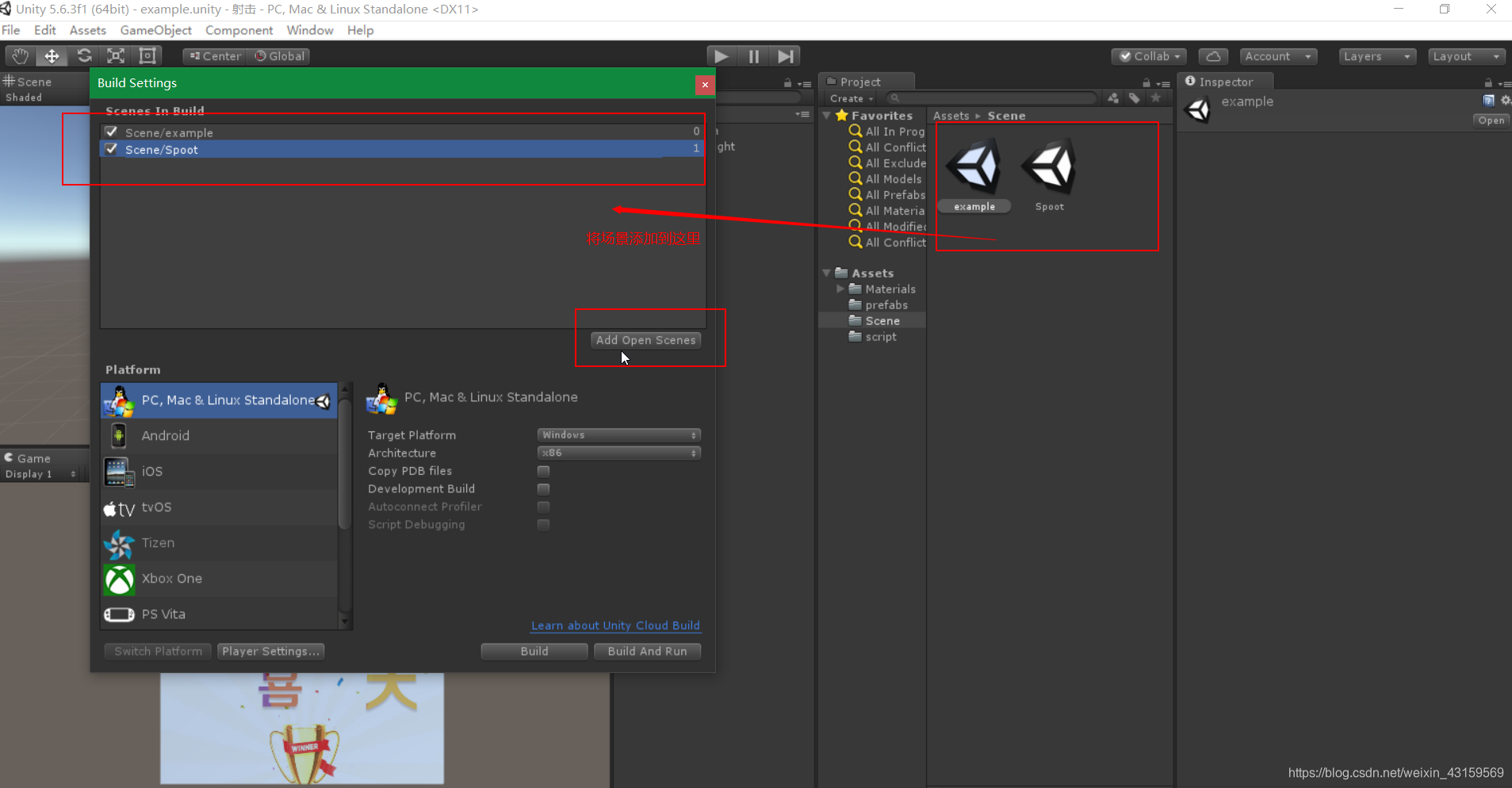Open the Game view Display 1 dropdown
Image resolution: width=1512 pixels, height=788 pixels.
click(x=40, y=474)
